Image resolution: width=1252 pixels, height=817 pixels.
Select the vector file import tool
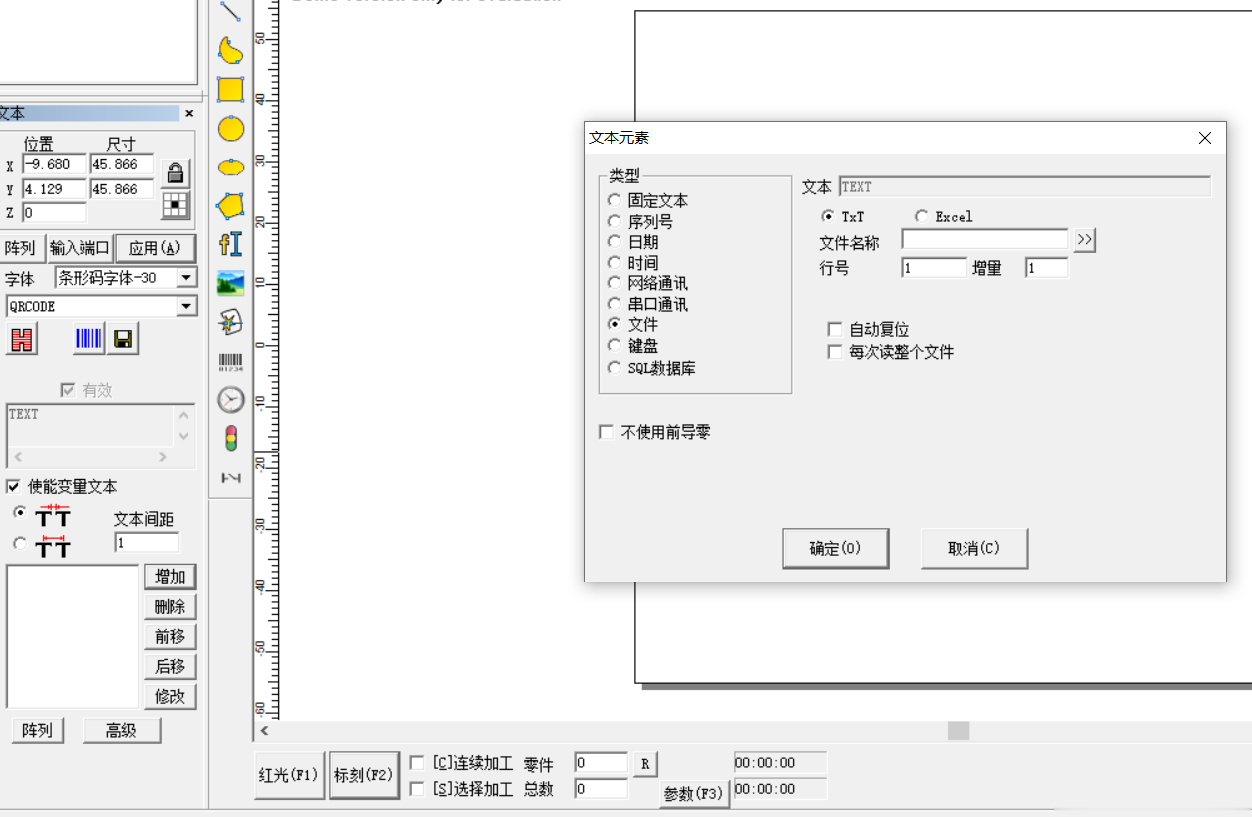click(x=231, y=322)
